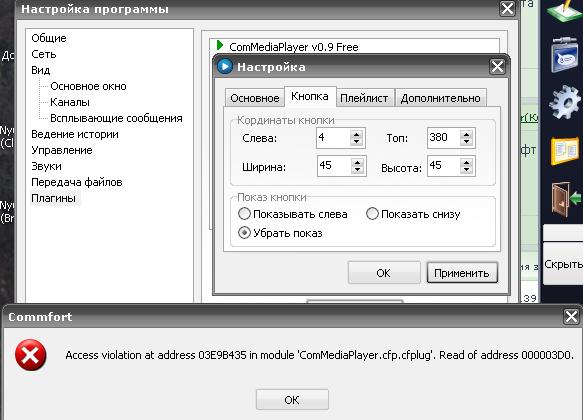The height and width of the screenshot is (420, 583).
Task: Select Всплывающие сообщения in settings tree
Action: [116, 118]
